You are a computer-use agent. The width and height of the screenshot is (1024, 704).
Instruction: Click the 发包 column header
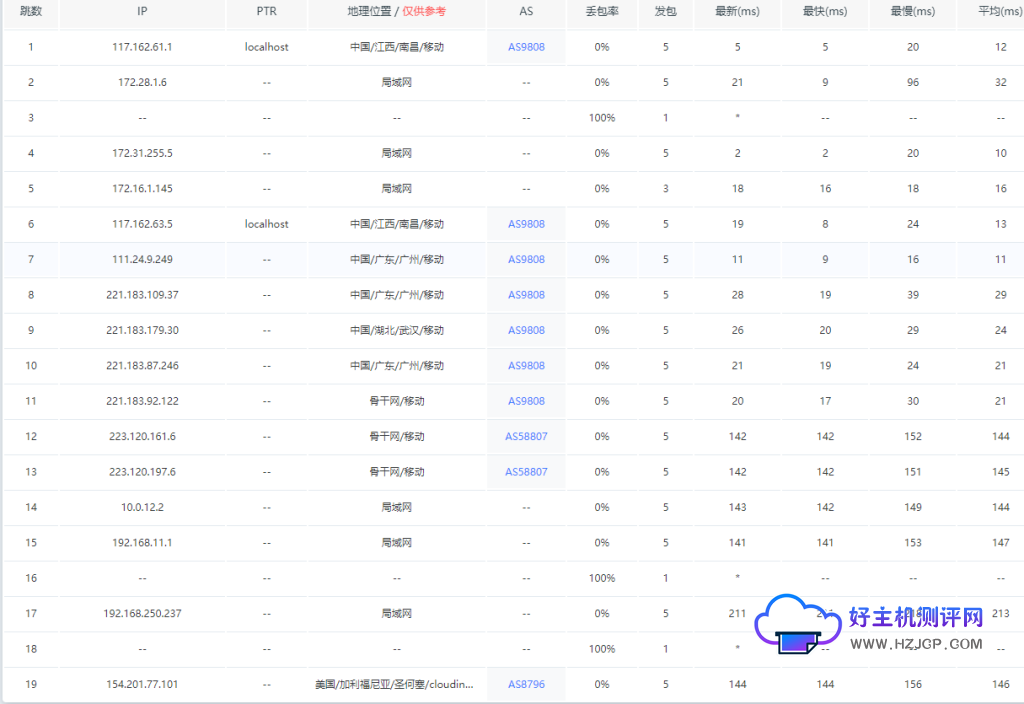tap(665, 12)
